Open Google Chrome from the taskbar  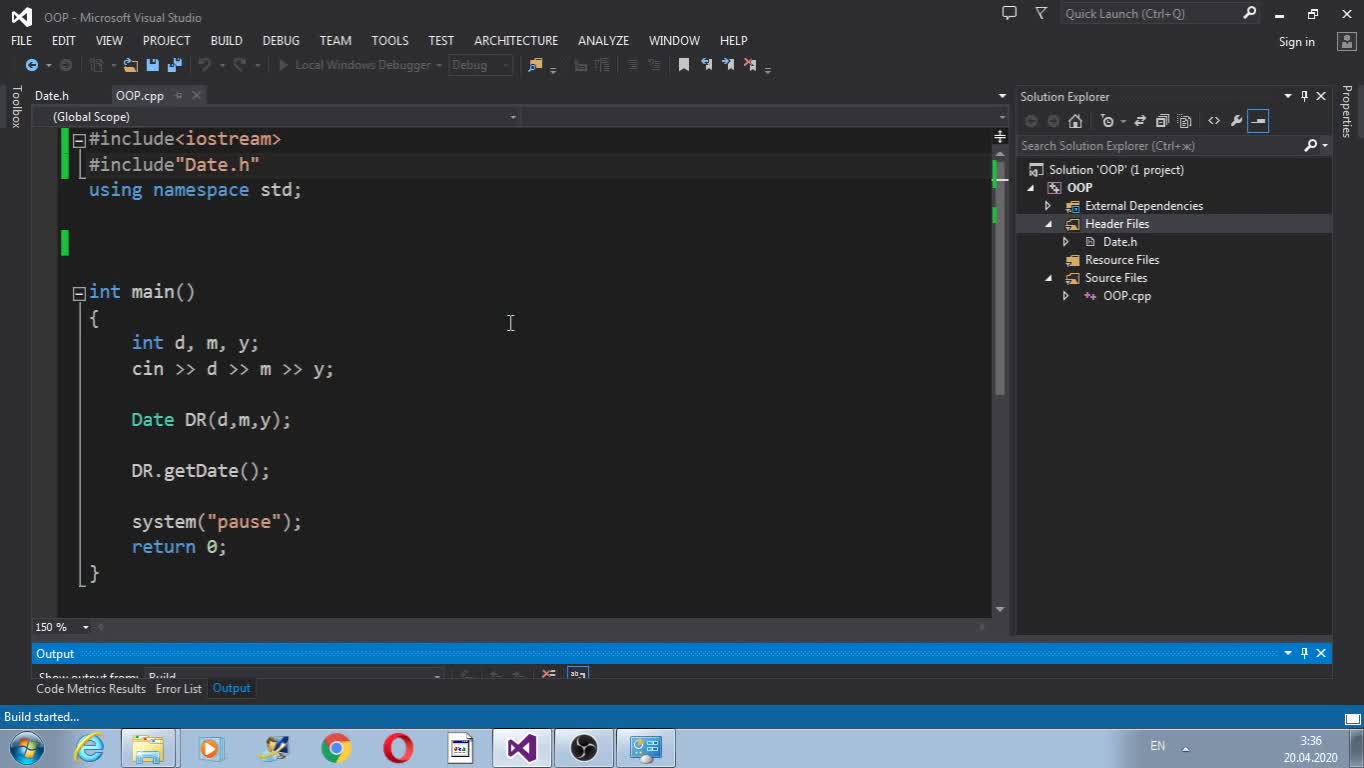pos(336,748)
